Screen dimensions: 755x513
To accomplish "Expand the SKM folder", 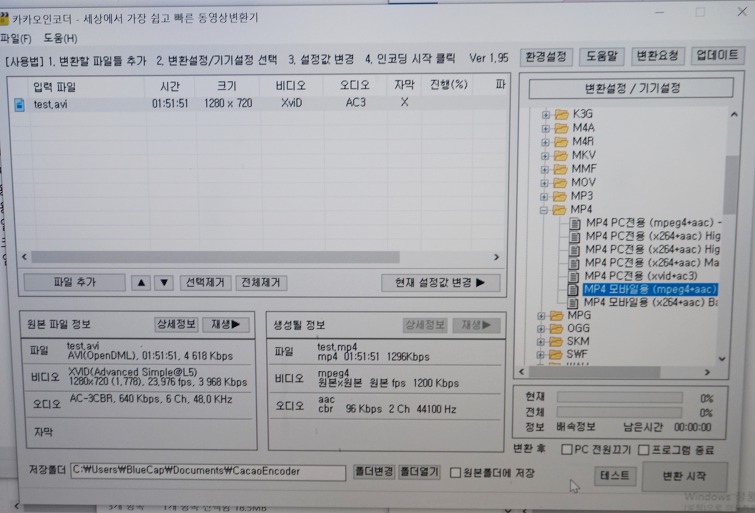I will click(540, 342).
